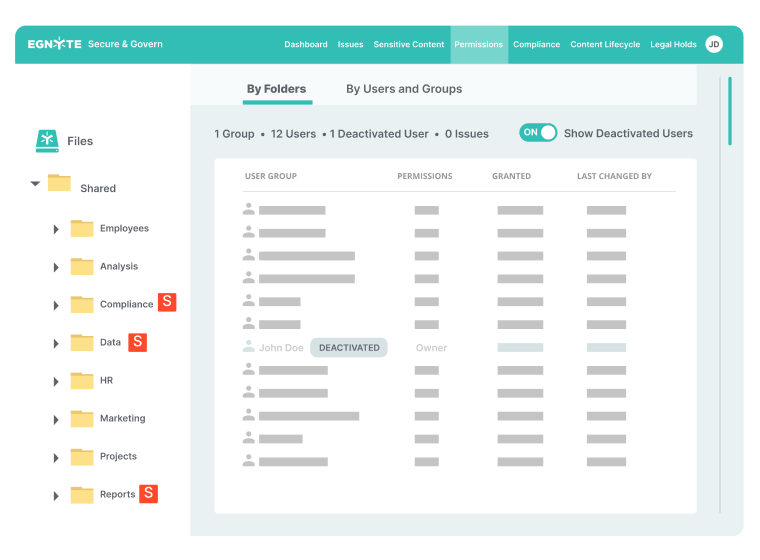Click the sensitive content badge on Compliance
Image resolution: width=760 pixels, height=560 pixels.
[x=167, y=303]
